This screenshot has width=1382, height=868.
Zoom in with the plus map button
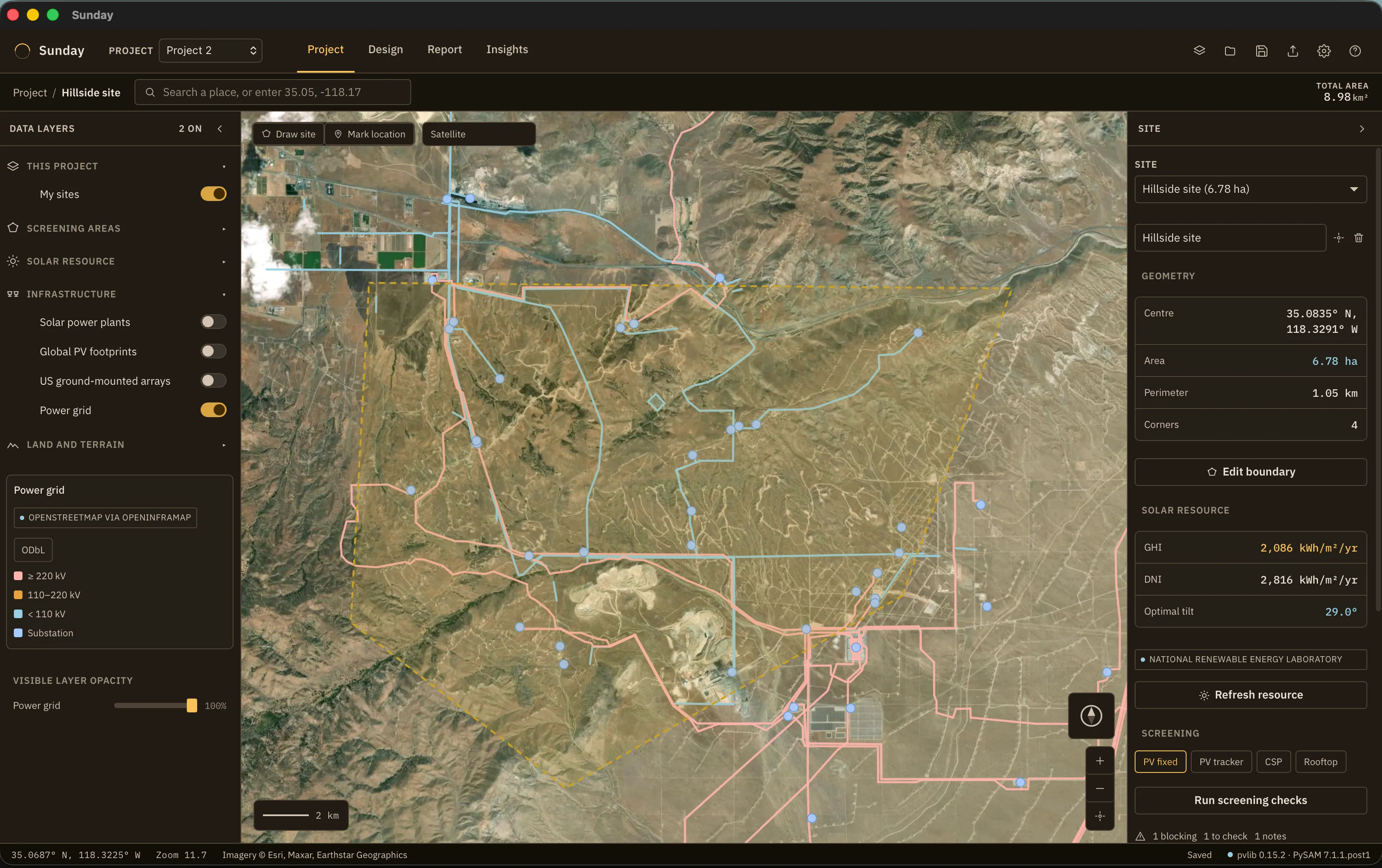[1100, 761]
